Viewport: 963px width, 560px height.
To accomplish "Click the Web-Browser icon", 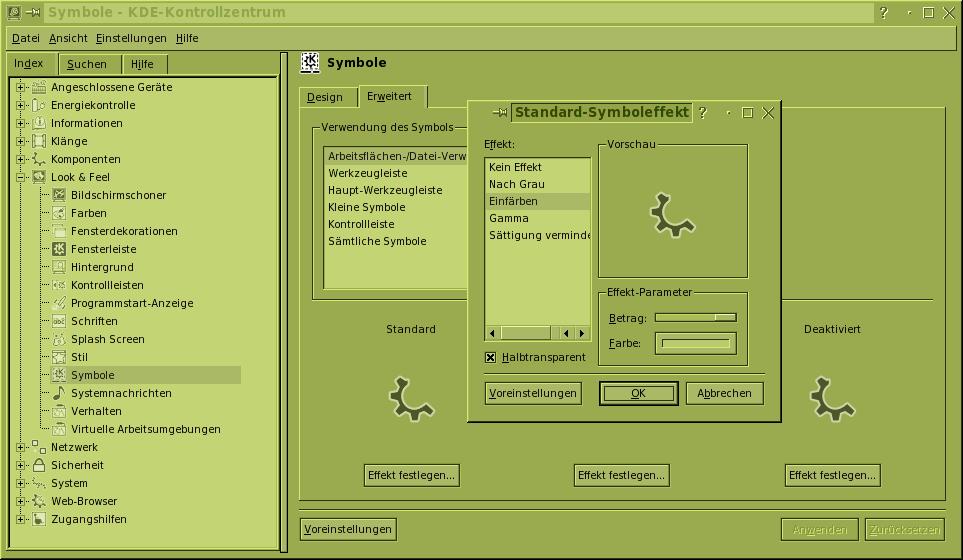I will 39,501.
